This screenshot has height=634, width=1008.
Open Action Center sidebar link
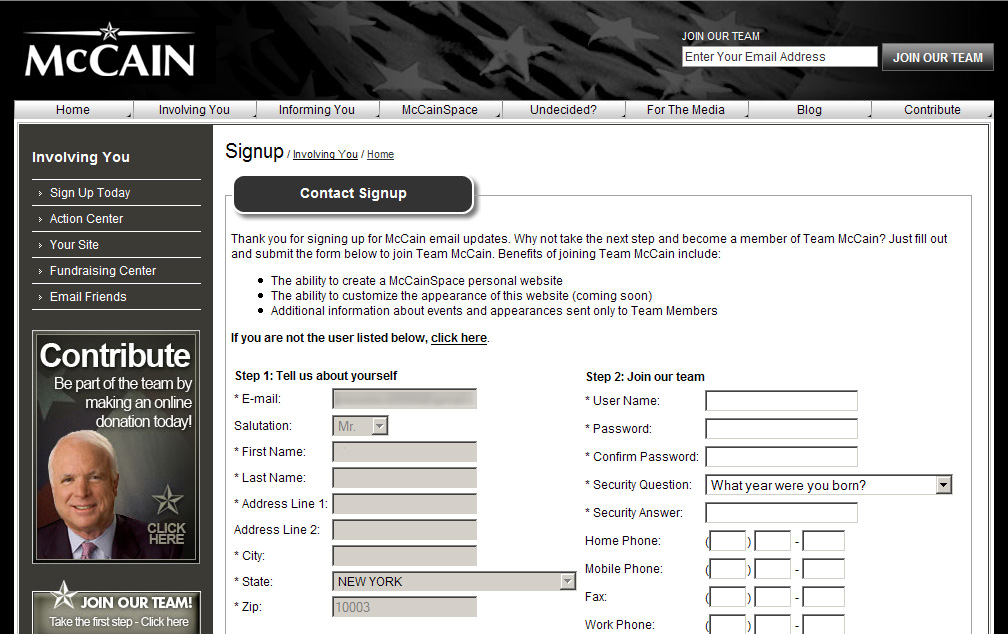[86, 219]
